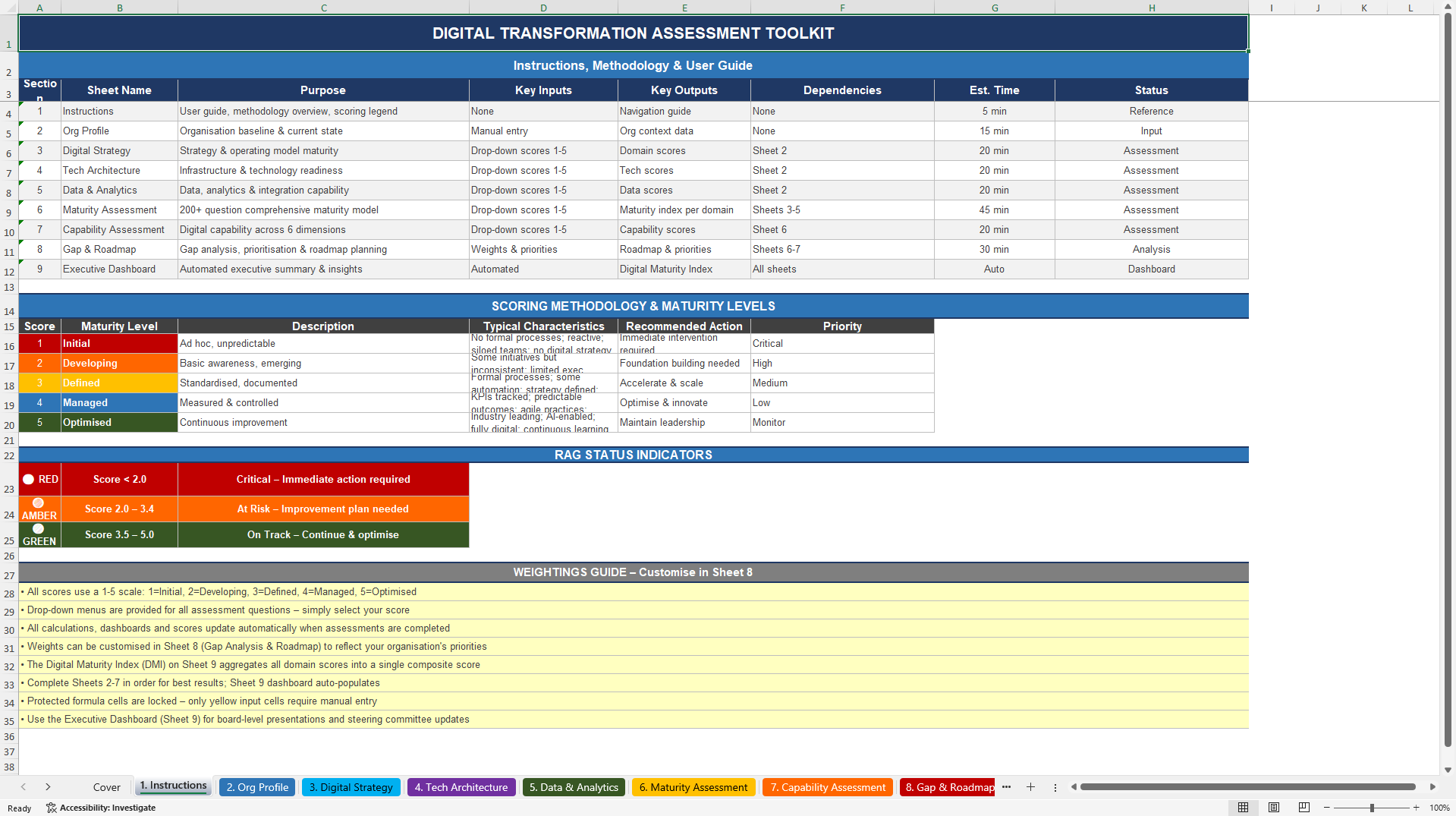Open the 3. Digital Strategy tab
Viewport: 1456px width, 816px height.
[351, 787]
